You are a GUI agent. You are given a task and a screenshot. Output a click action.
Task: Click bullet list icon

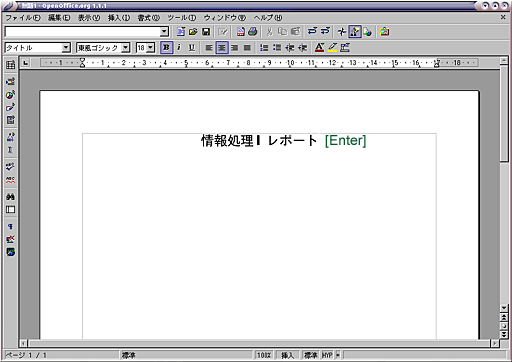(277, 48)
